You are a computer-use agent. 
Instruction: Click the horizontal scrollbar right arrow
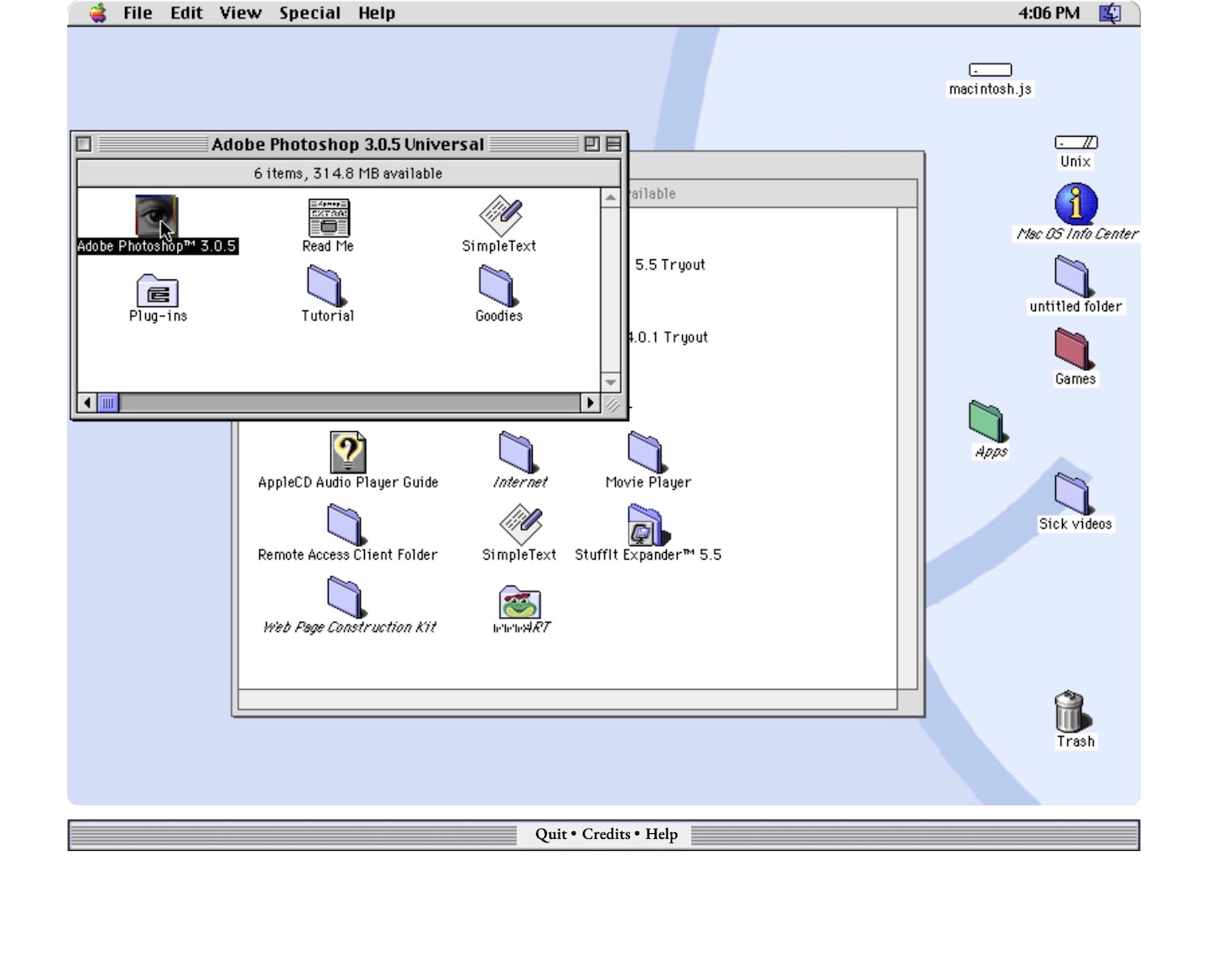591,403
